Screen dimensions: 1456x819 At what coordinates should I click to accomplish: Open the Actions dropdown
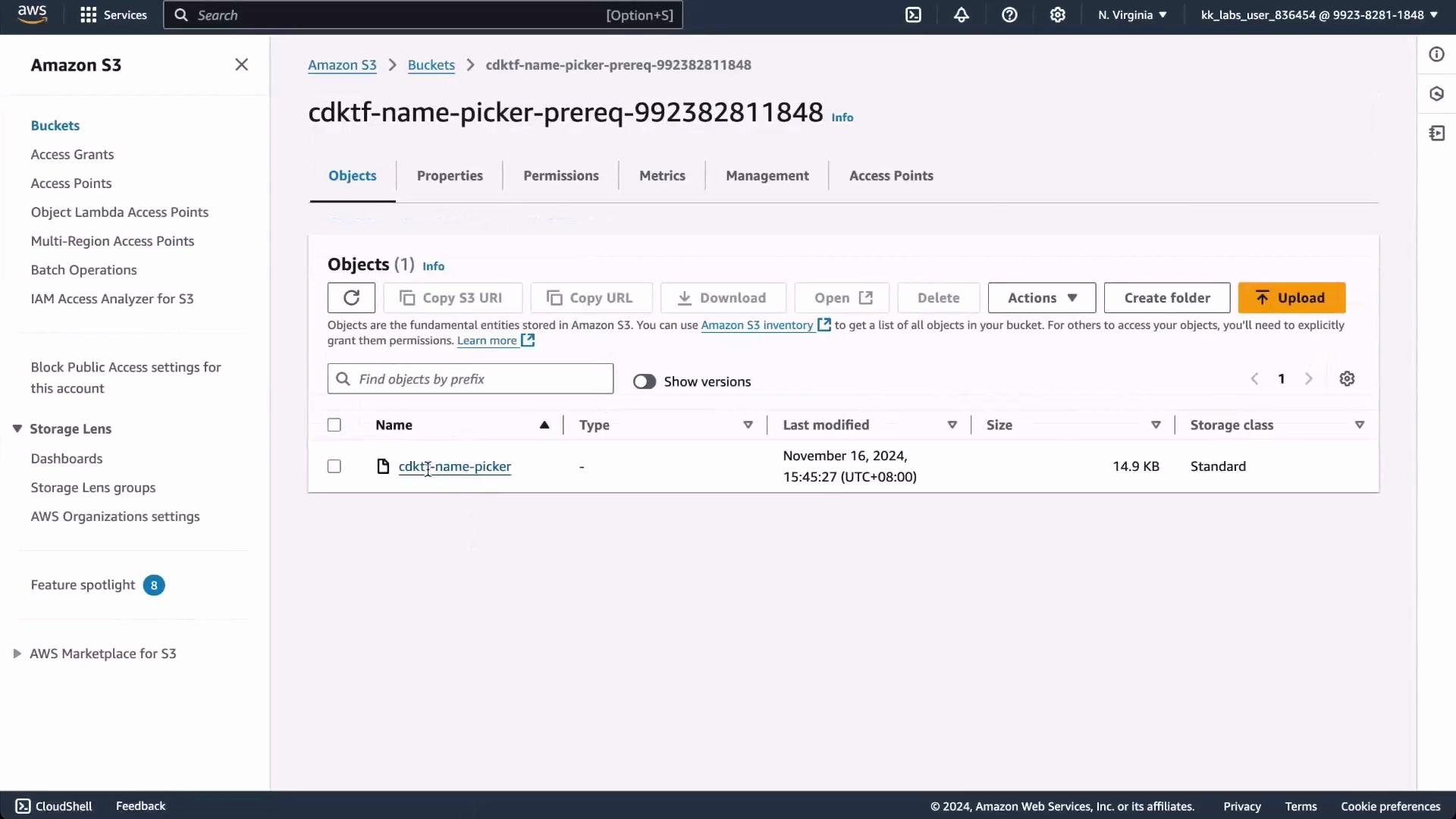1042,298
